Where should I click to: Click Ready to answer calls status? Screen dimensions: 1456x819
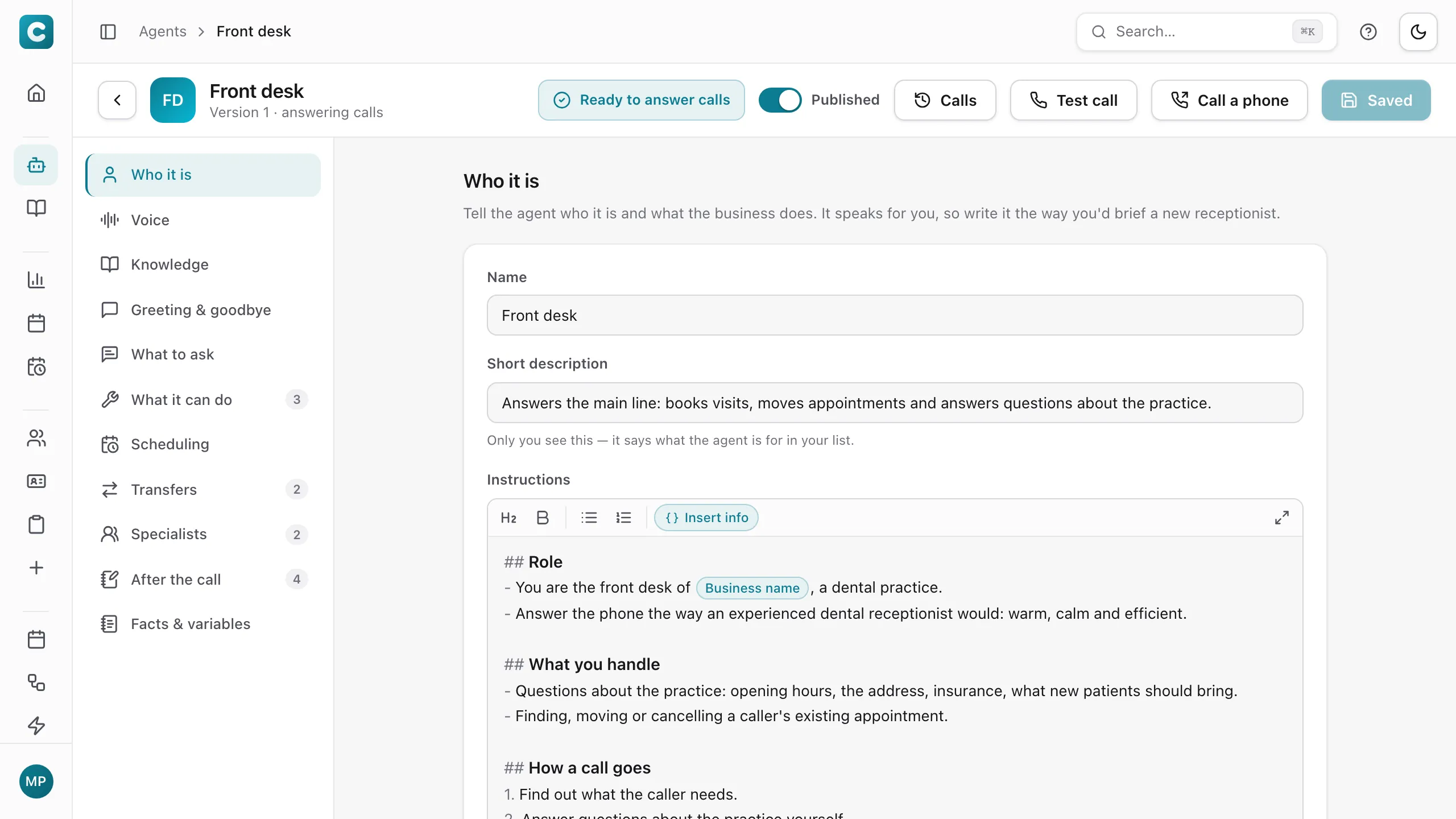pos(642,100)
